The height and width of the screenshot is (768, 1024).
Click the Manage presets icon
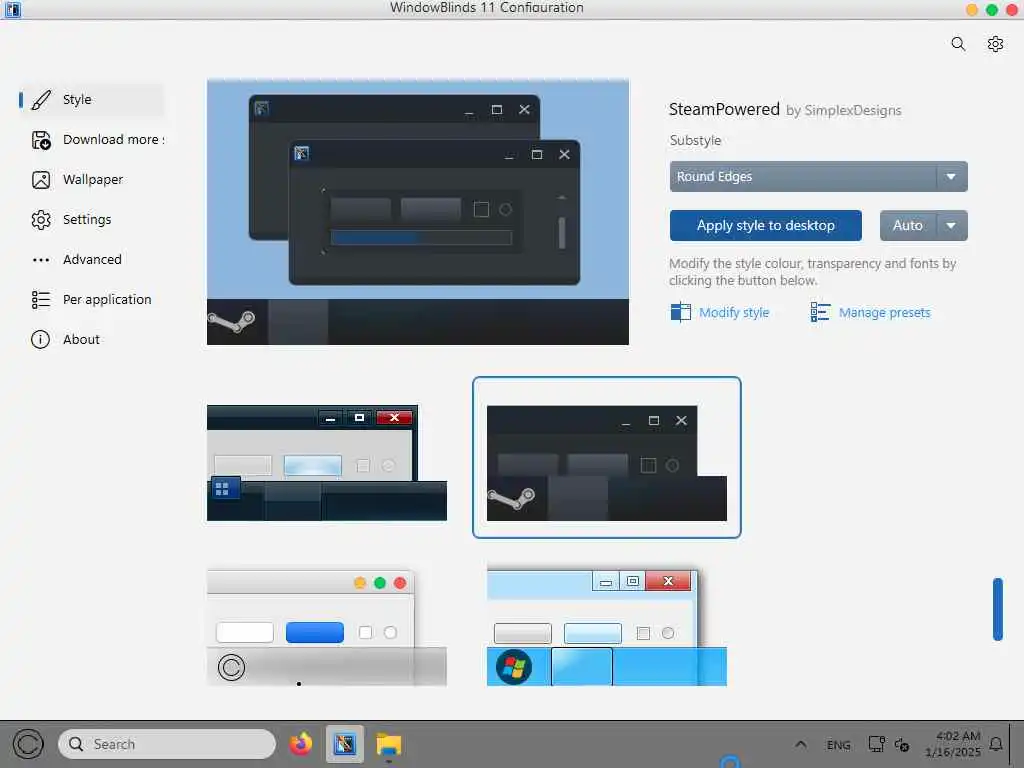click(820, 312)
